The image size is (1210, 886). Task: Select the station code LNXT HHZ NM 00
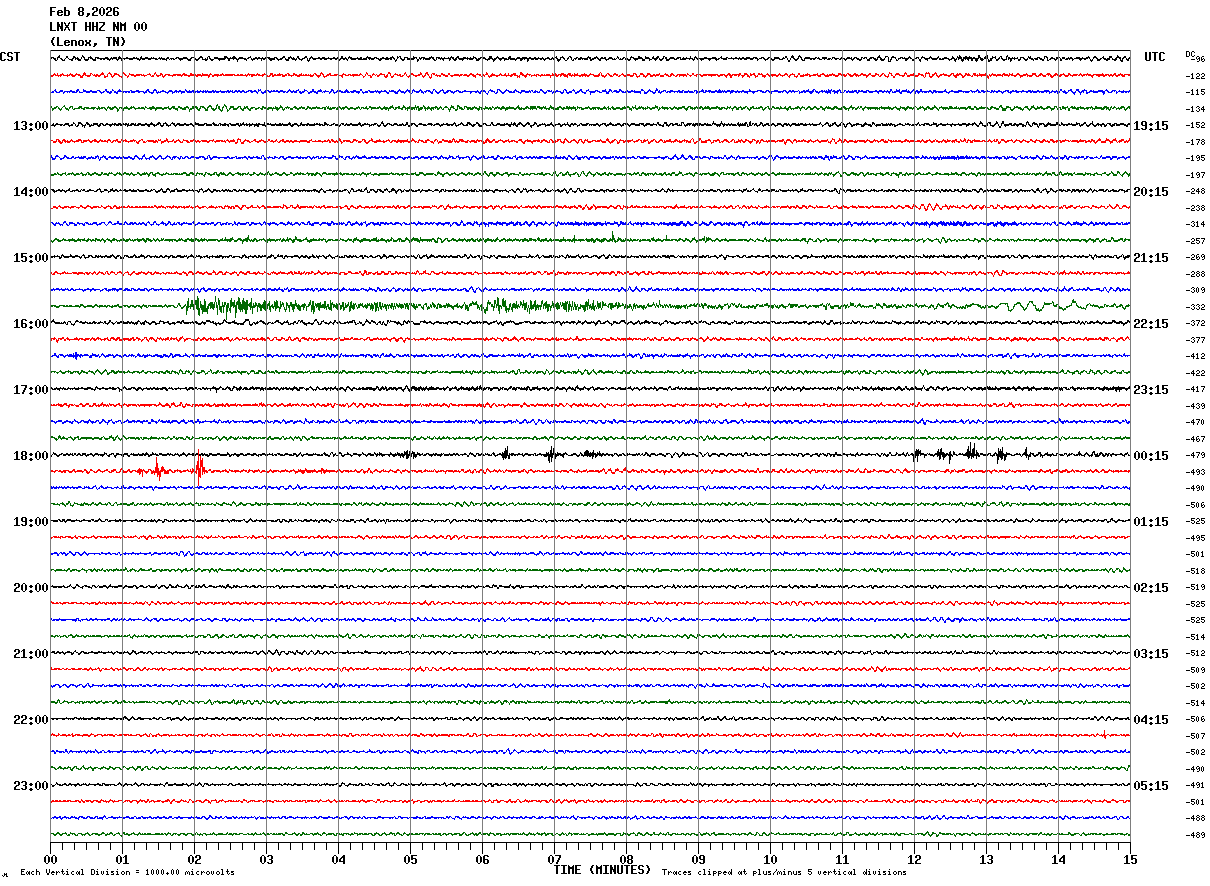point(98,27)
